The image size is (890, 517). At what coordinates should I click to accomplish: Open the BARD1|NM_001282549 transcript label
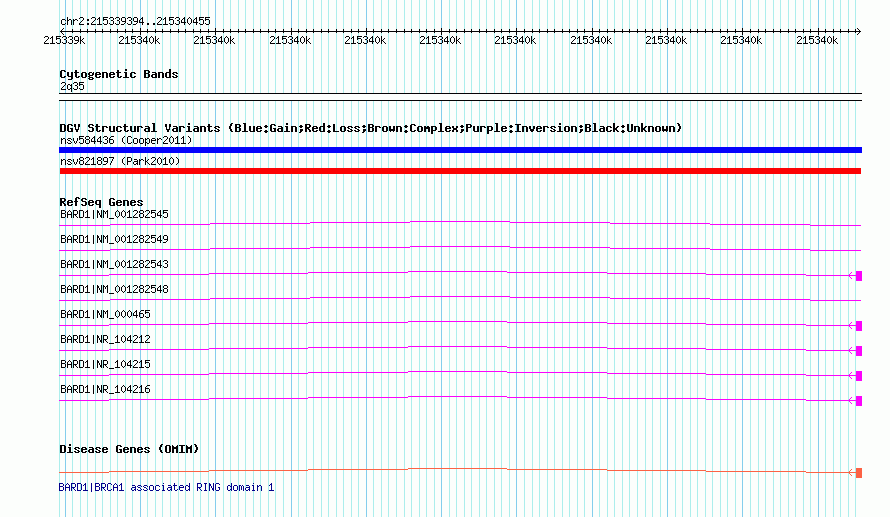pos(114,239)
